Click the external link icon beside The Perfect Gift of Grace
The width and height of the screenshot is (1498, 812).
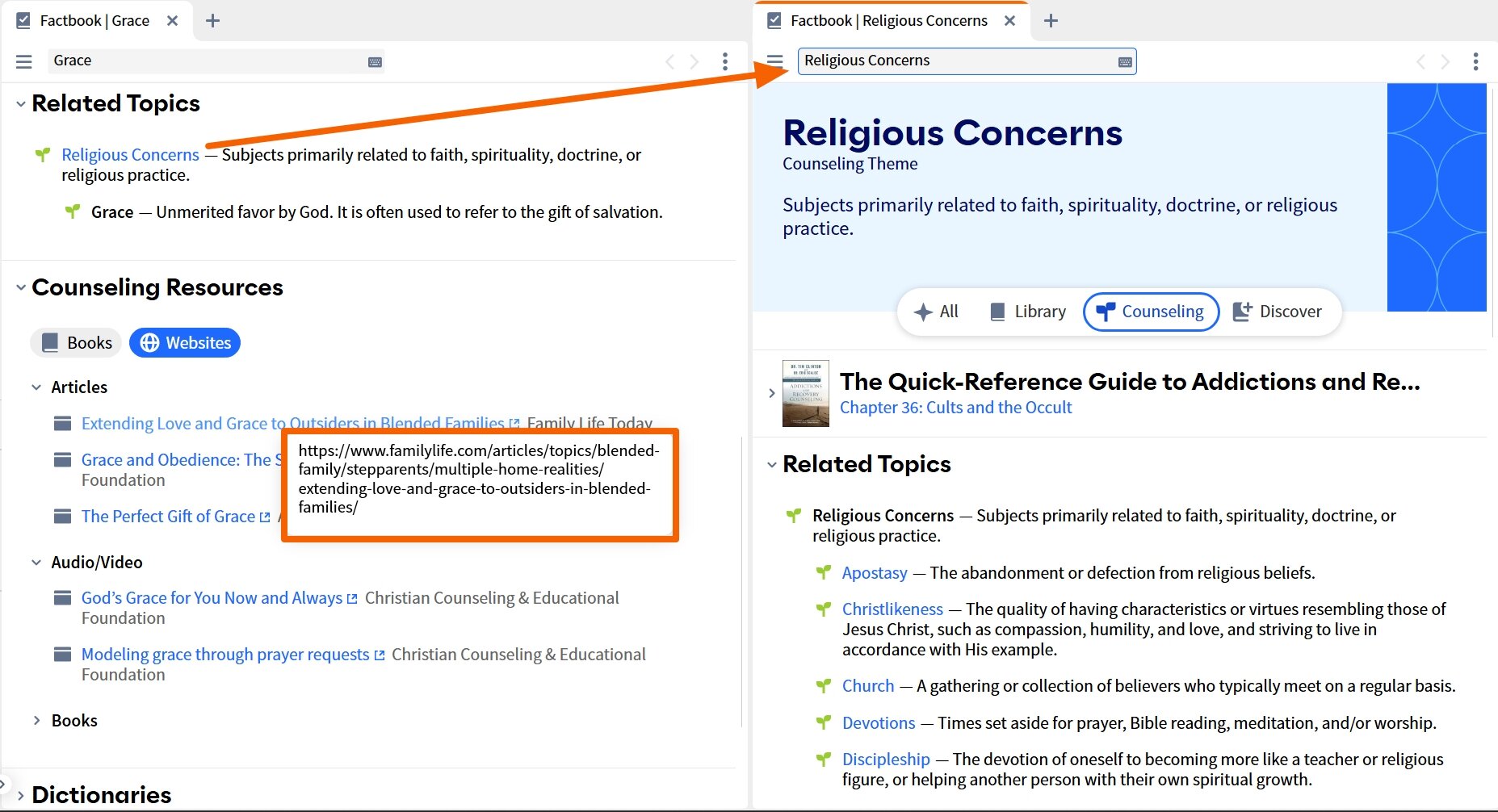pyautogui.click(x=264, y=516)
